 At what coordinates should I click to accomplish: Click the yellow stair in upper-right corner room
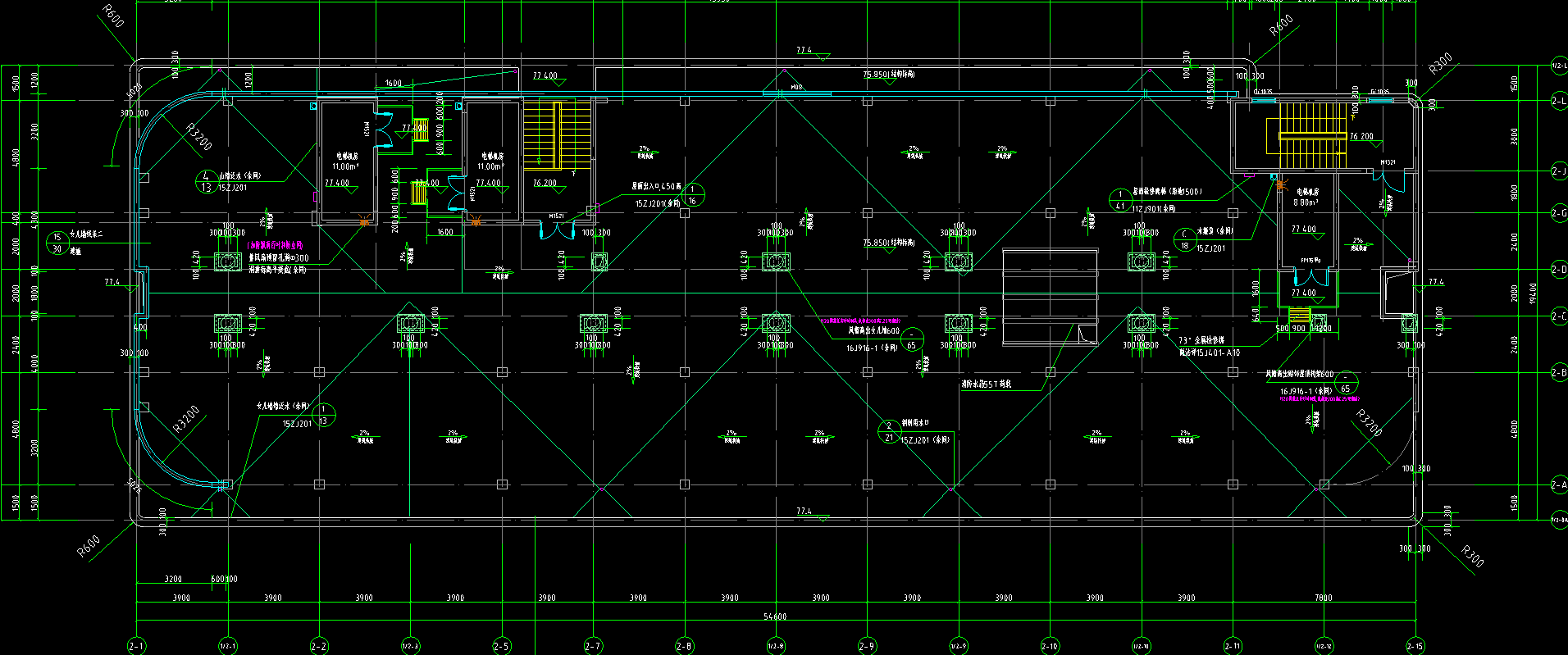tap(1307, 136)
